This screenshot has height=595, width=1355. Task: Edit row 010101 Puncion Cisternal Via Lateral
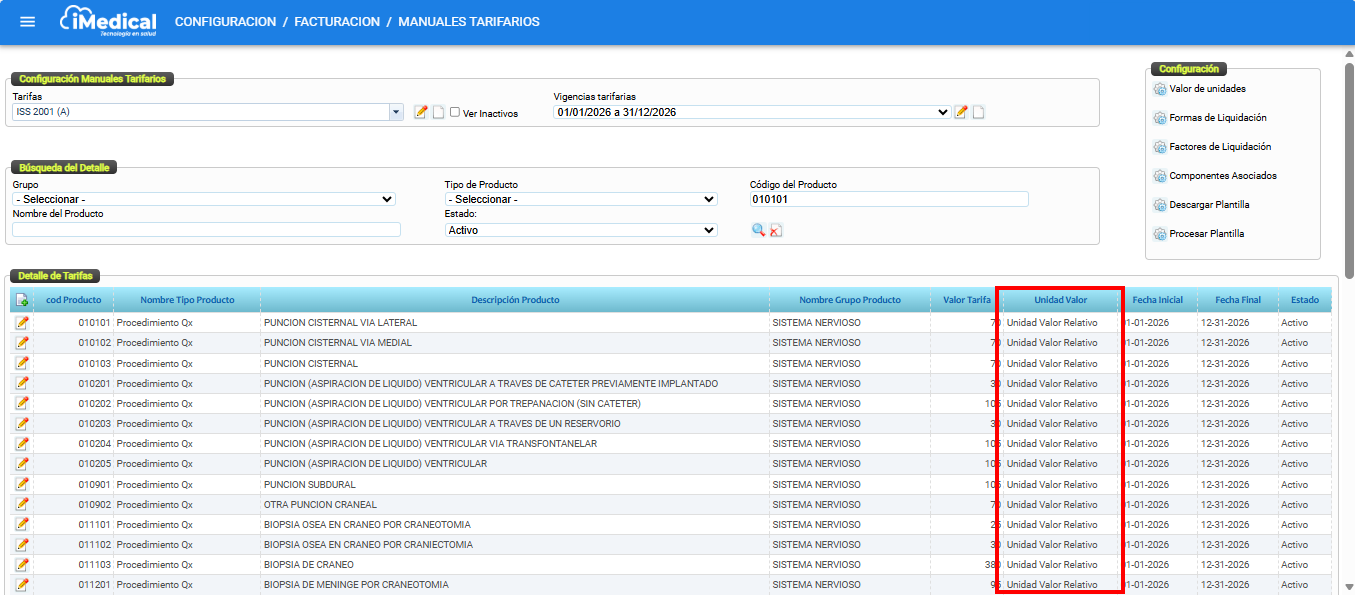click(x=22, y=323)
